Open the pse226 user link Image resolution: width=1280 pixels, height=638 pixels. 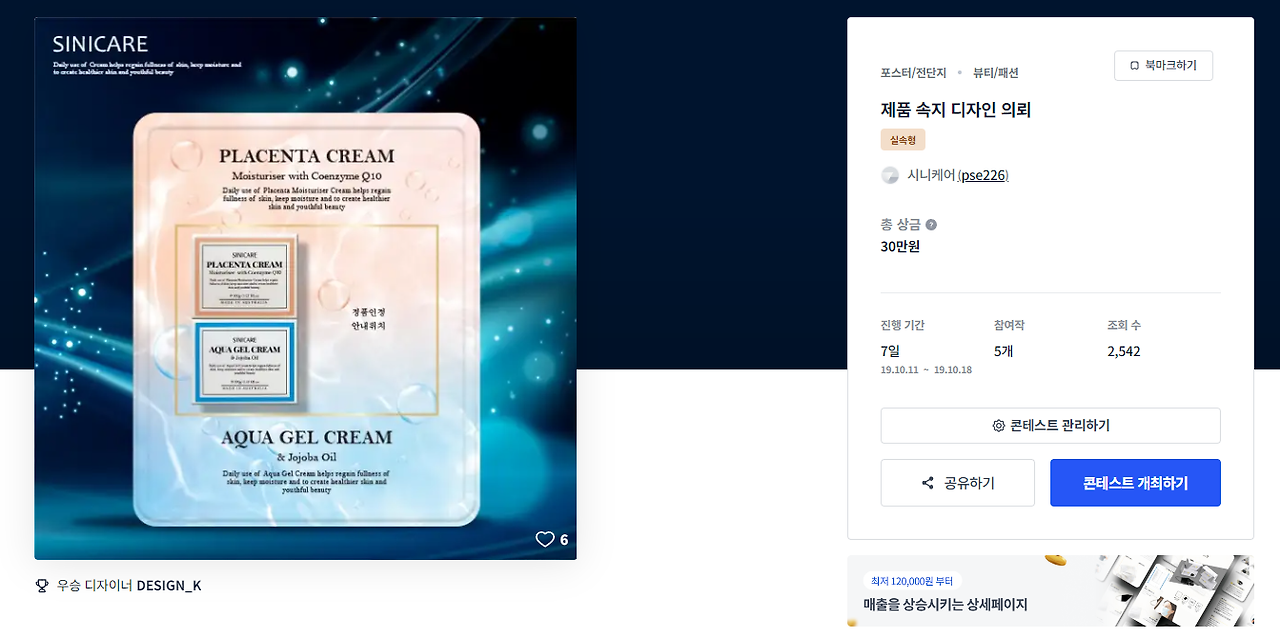[983, 175]
